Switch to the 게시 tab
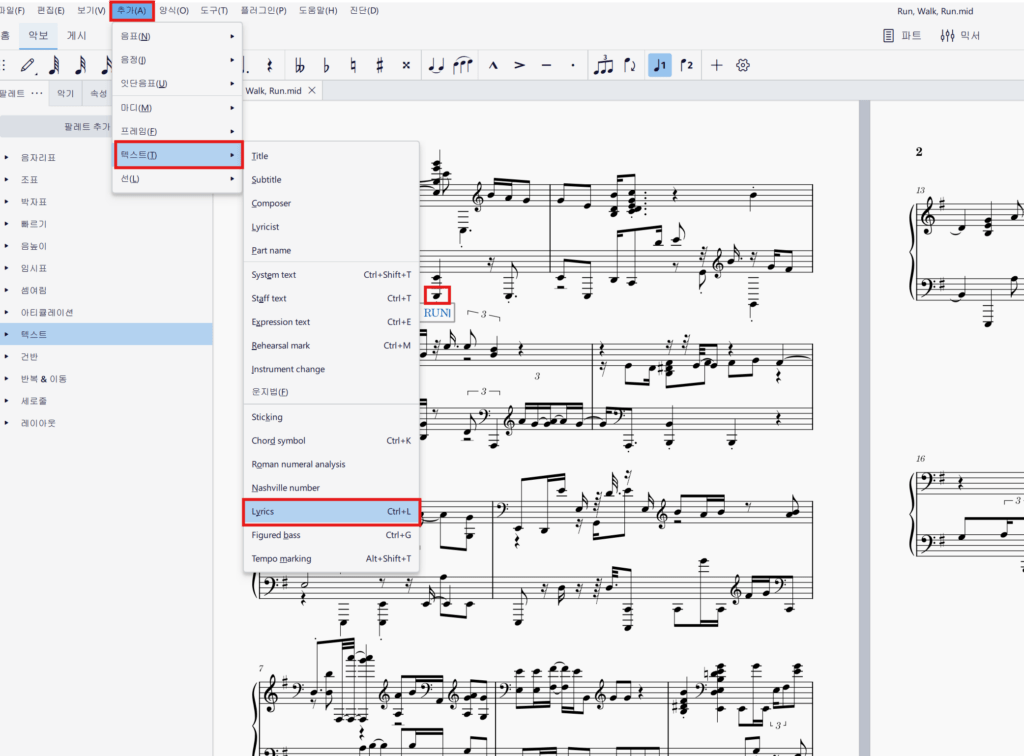Viewport: 1024px width, 756px height. coord(76,35)
